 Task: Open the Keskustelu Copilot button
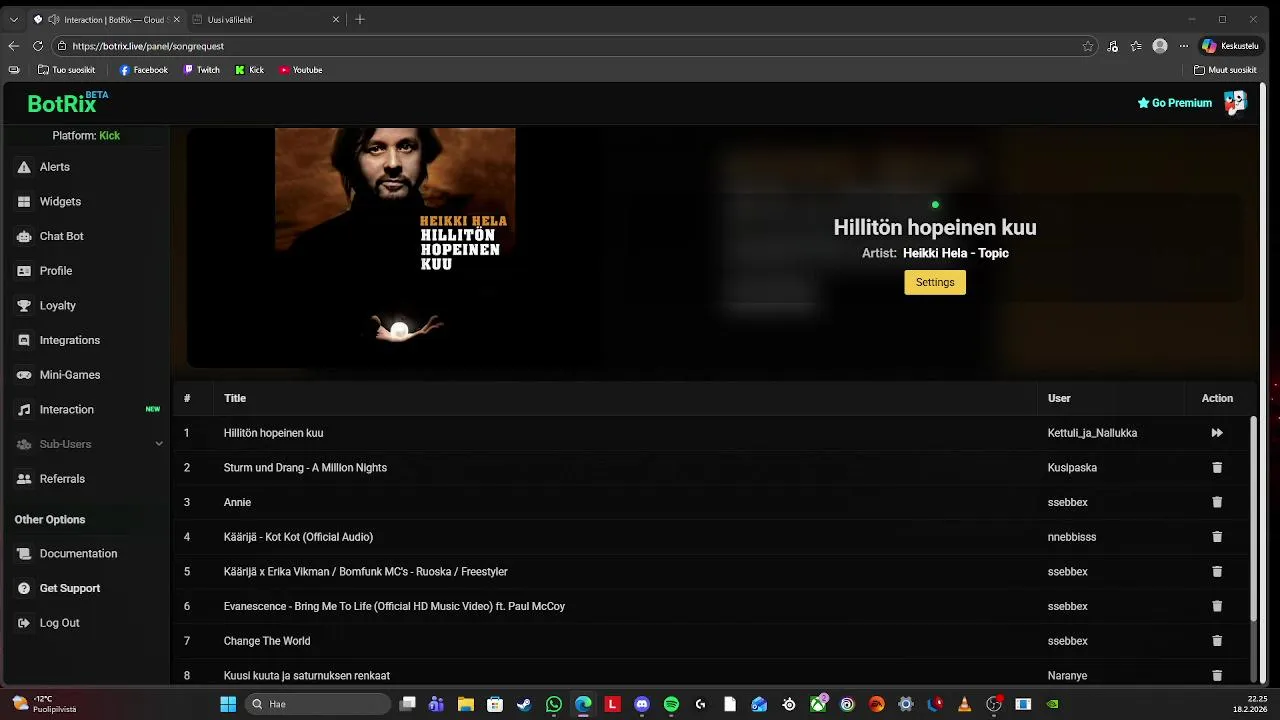(x=1231, y=46)
